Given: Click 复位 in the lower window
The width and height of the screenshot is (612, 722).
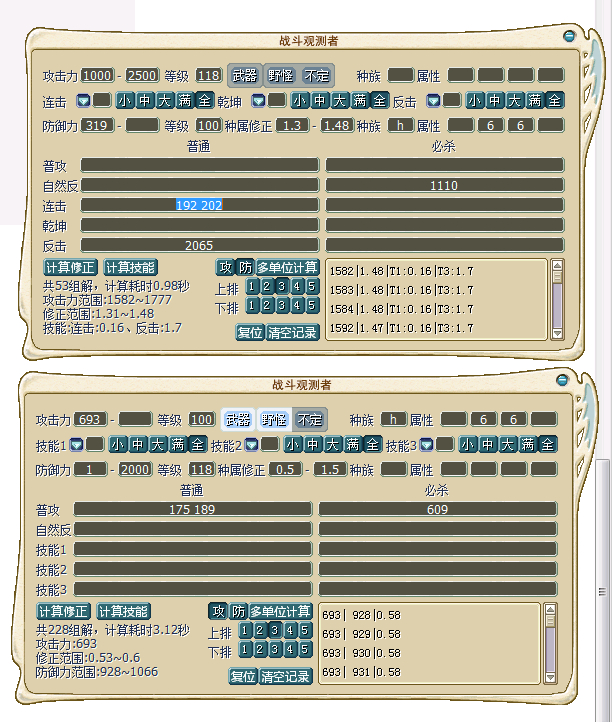Looking at the screenshot, I should (244, 676).
